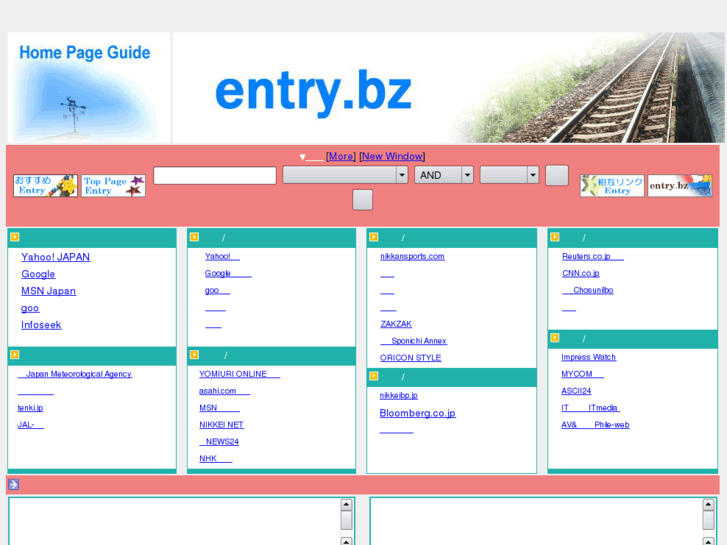Open NIKKEI NET link

coord(221,424)
